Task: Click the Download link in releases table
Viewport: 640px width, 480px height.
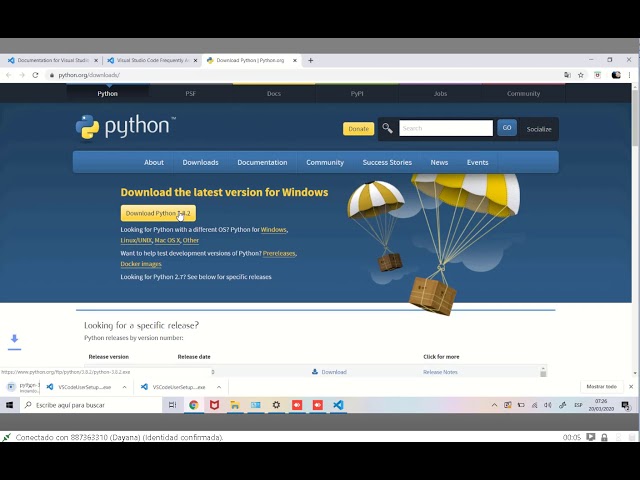Action: 330,372
